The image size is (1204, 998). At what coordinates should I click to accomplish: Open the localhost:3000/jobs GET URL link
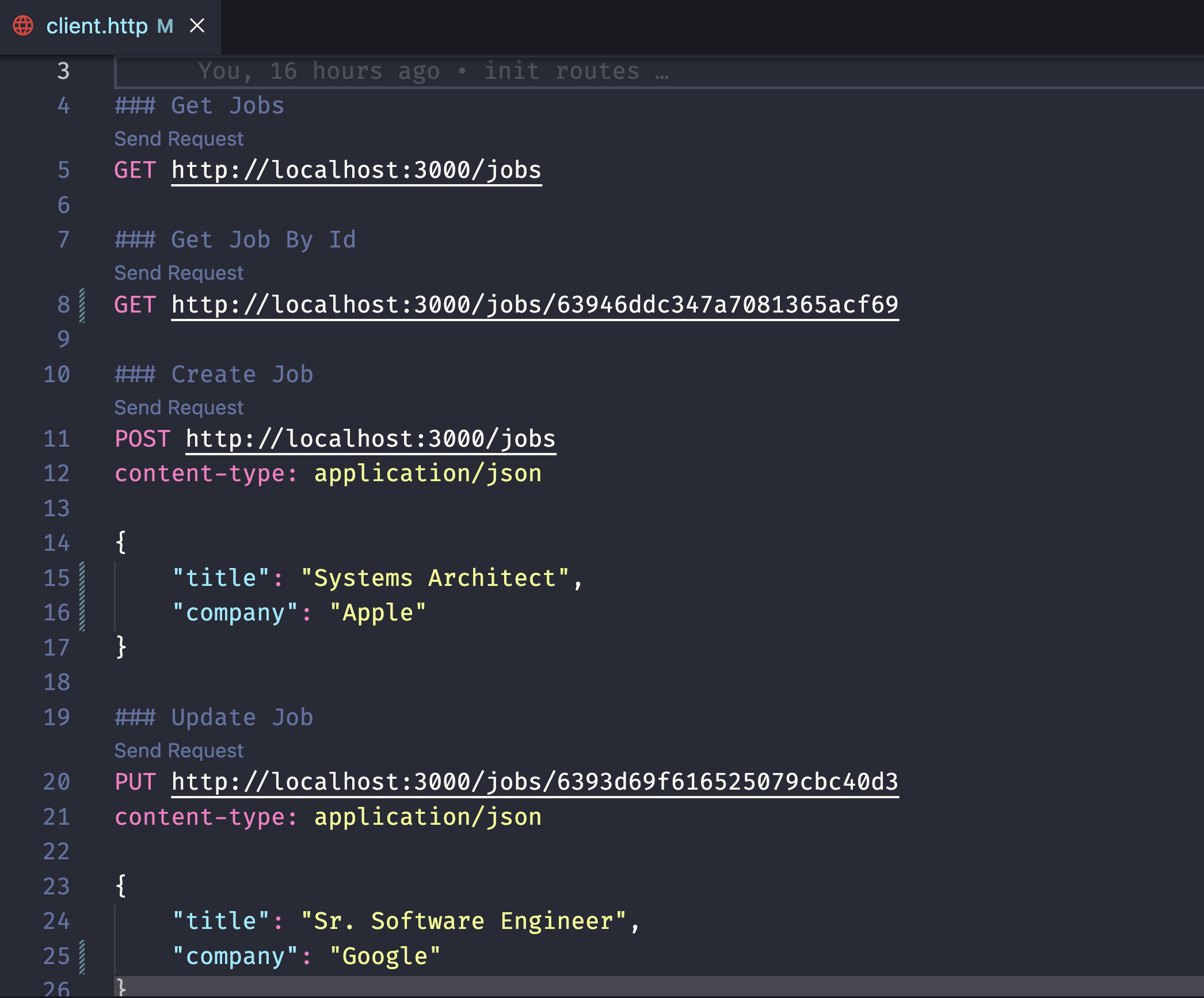[356, 170]
